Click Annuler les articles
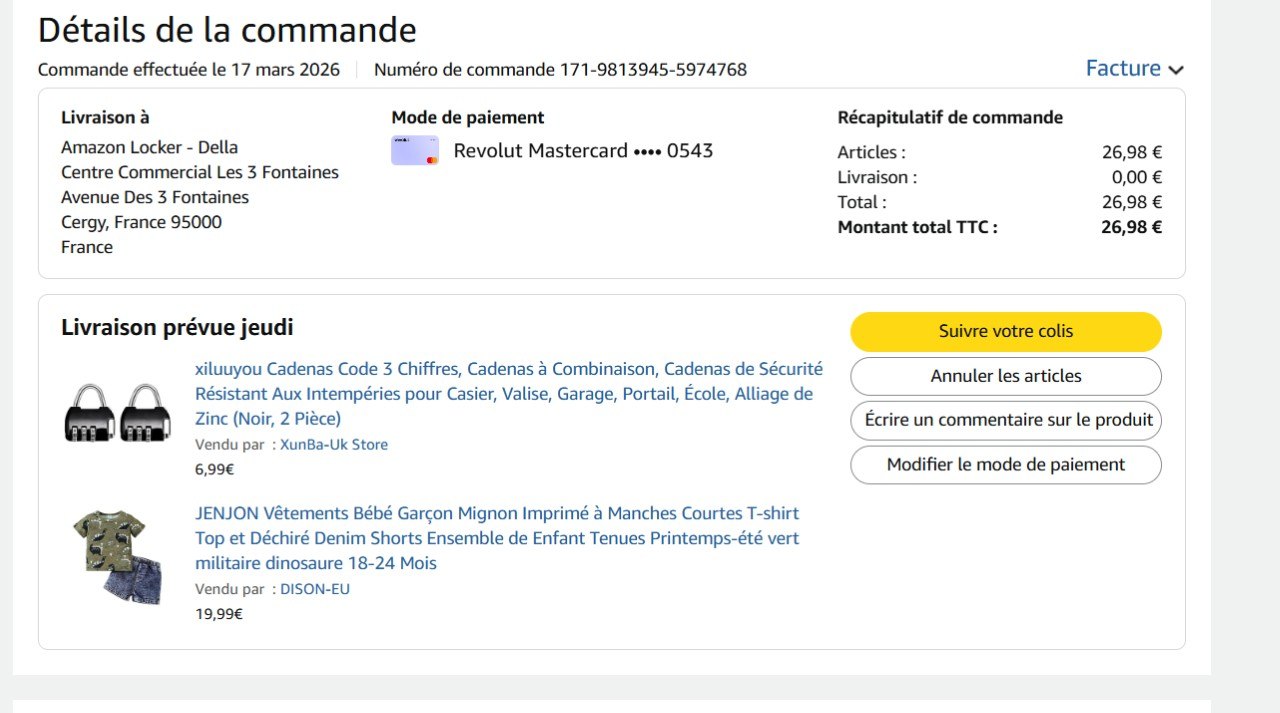 point(1006,377)
